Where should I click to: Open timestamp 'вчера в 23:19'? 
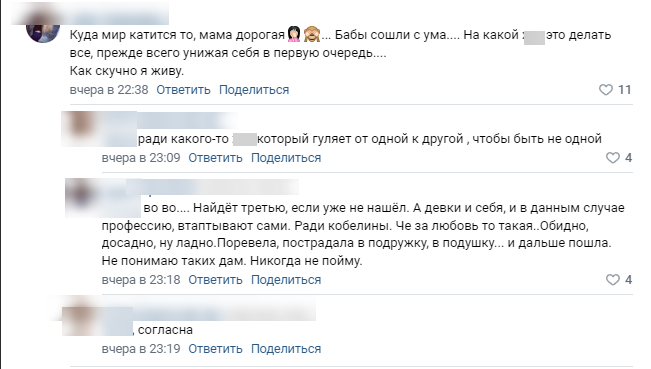141,349
